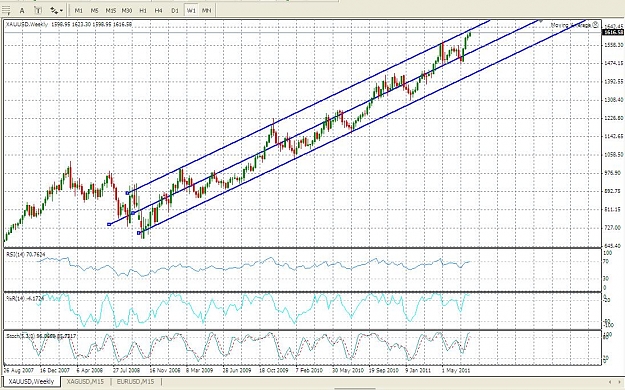This screenshot has height=390, width=625.
Task: Click the '16 Dec 2007' date label
Action: tap(55, 370)
